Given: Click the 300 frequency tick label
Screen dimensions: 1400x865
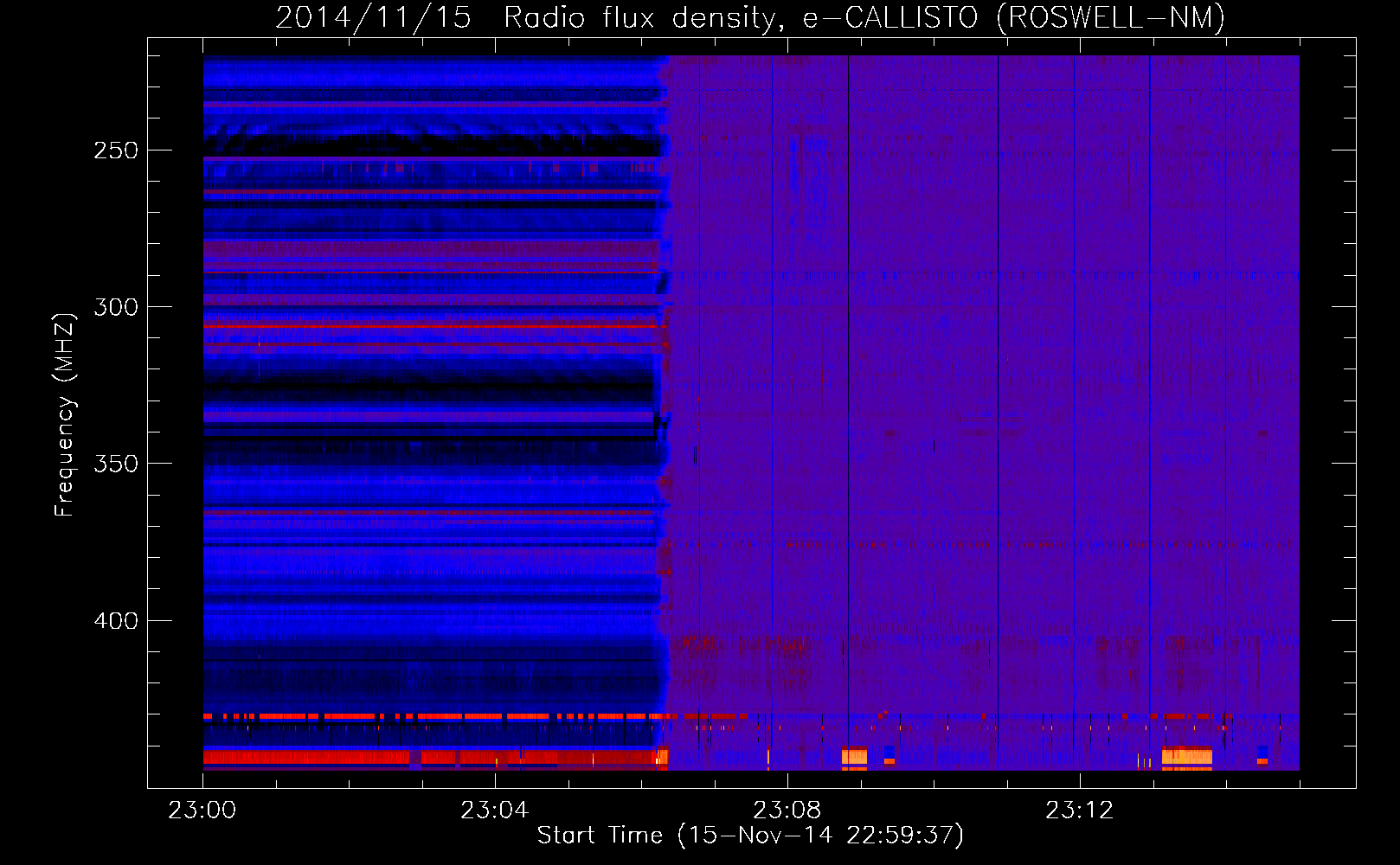Looking at the screenshot, I should [x=116, y=307].
